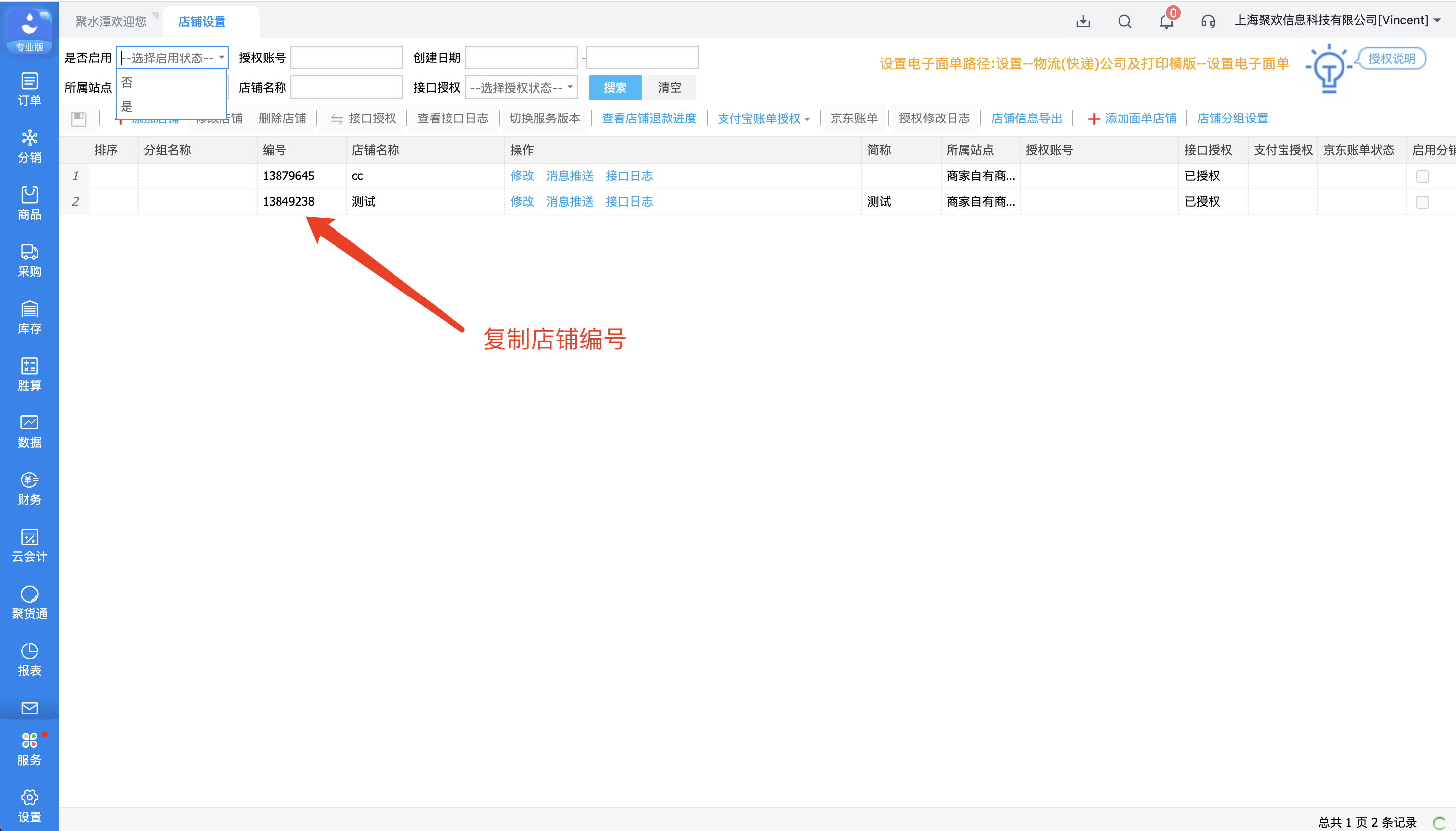Click the notification bell icon
The image size is (1456, 831).
(1166, 22)
